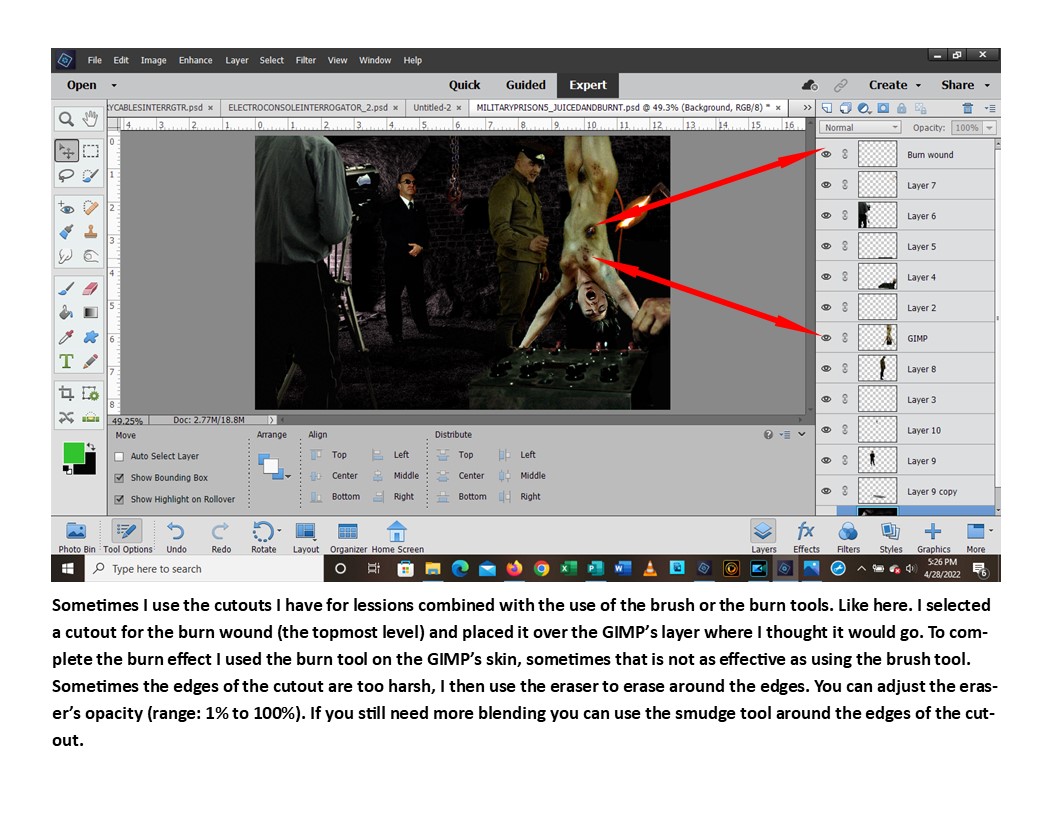
Task: Activate the Crop tool
Action: pyautogui.click(x=66, y=392)
